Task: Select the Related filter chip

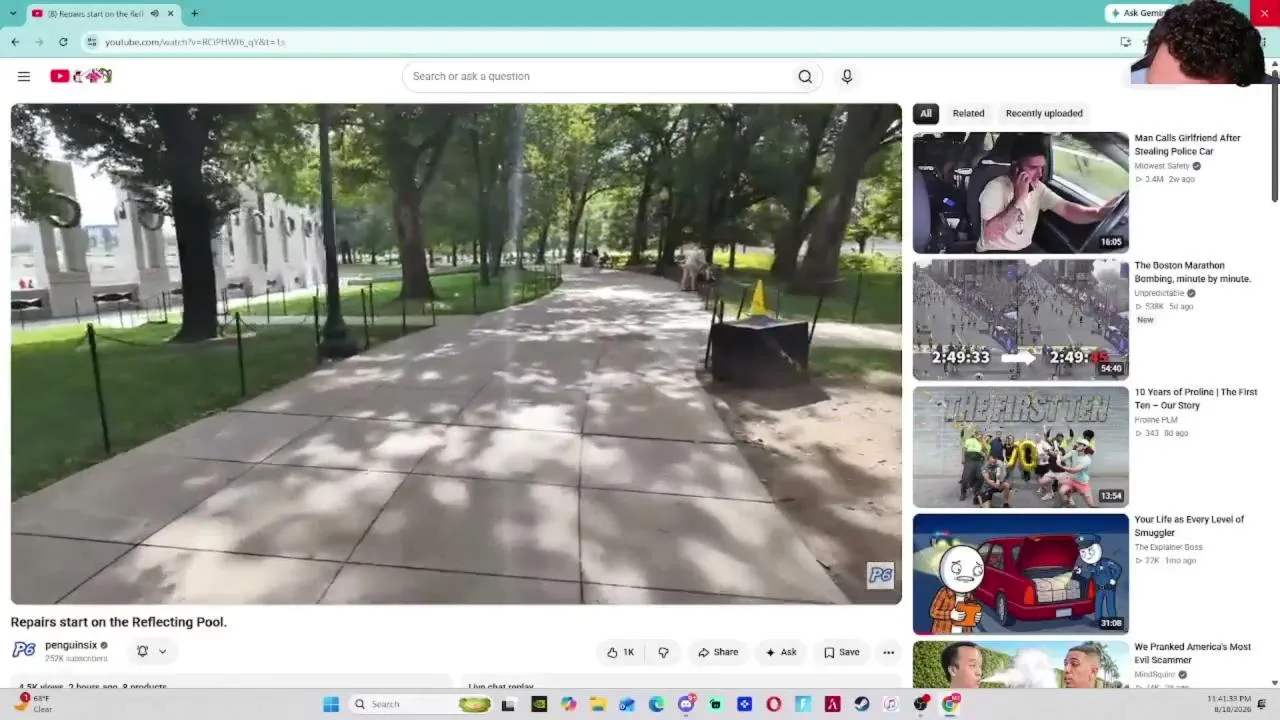Action: (x=968, y=113)
